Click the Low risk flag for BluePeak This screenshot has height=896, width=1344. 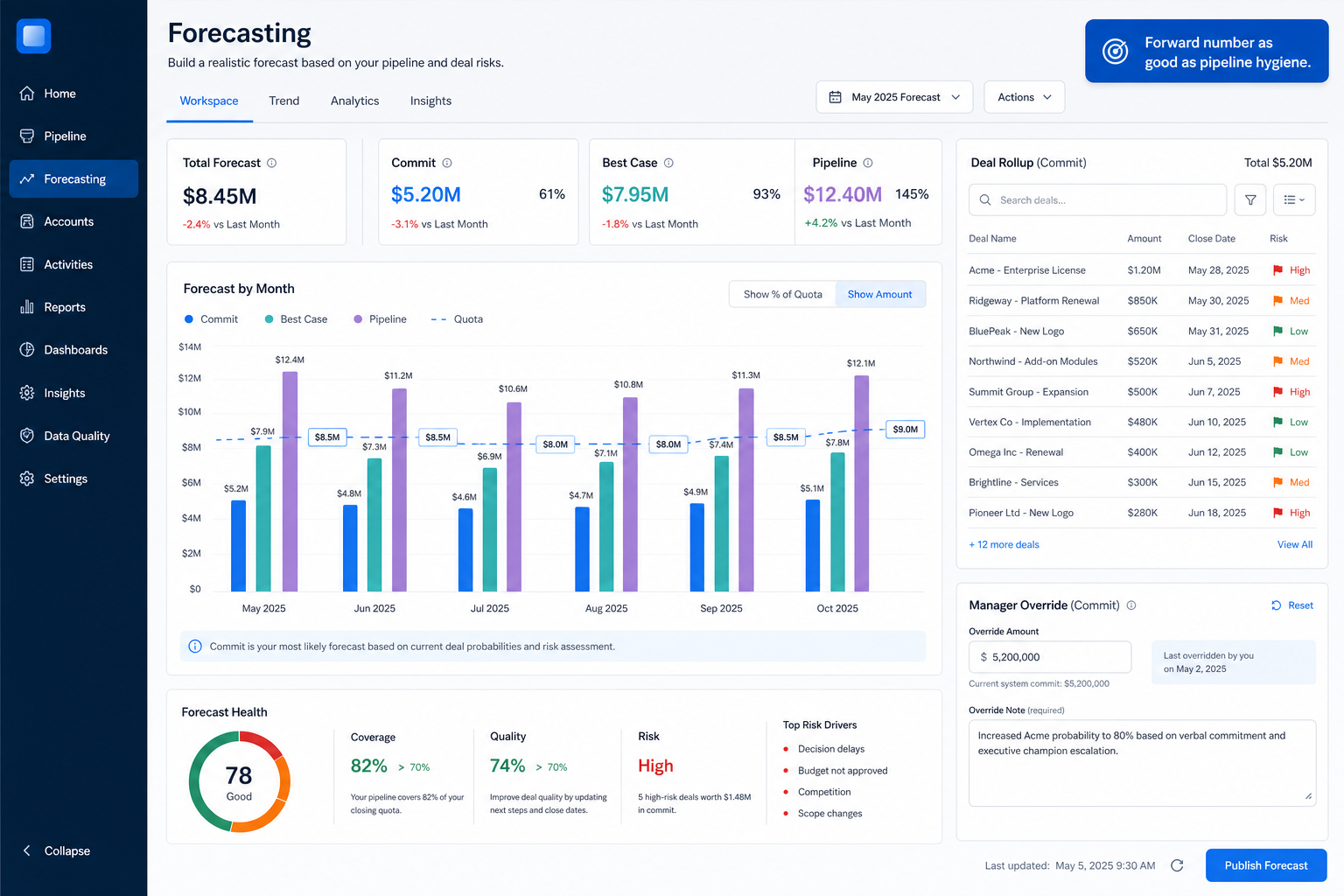pyautogui.click(x=1278, y=331)
